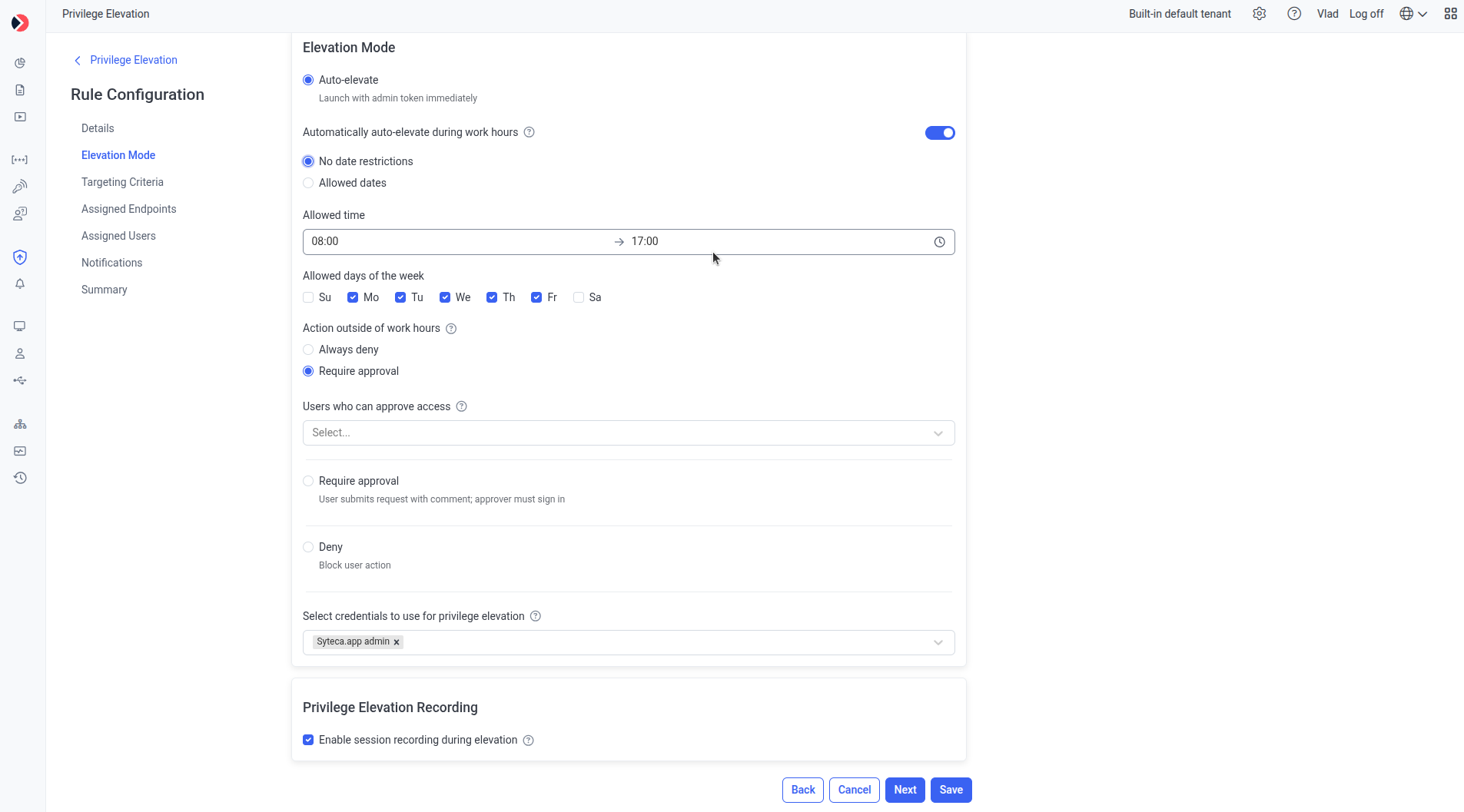Open the network hierarchy sidebar icon
1464x812 pixels.
(20, 424)
